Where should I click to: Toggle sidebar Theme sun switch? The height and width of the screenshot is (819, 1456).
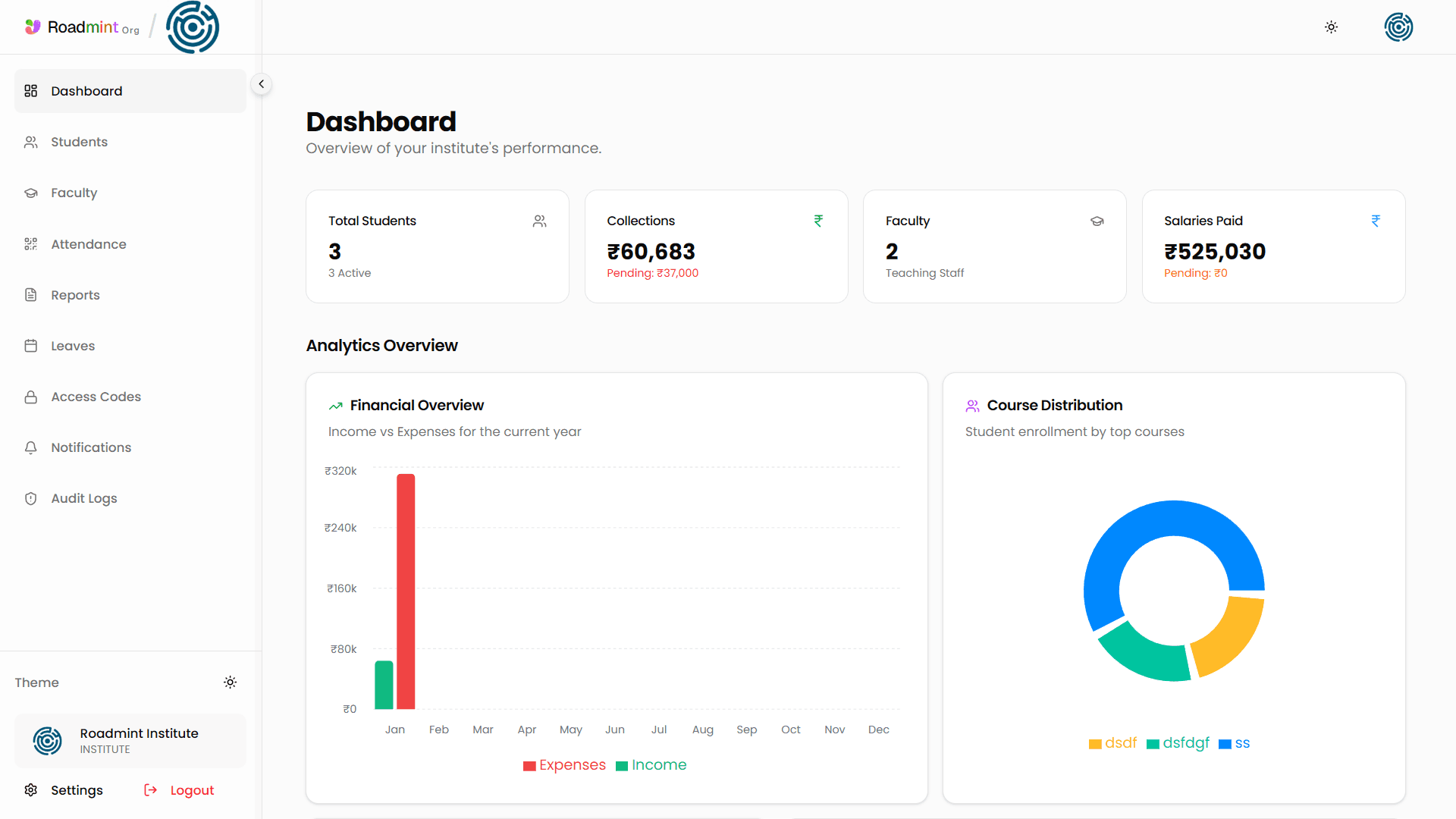click(x=230, y=682)
